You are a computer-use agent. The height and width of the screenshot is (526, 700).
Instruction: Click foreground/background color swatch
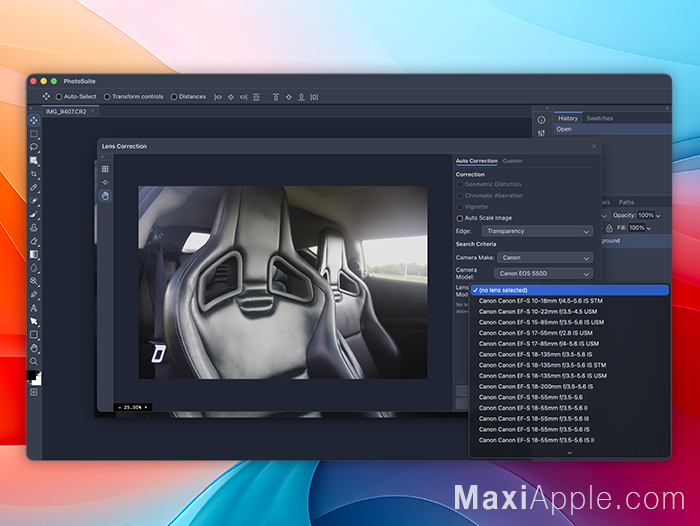point(34,378)
